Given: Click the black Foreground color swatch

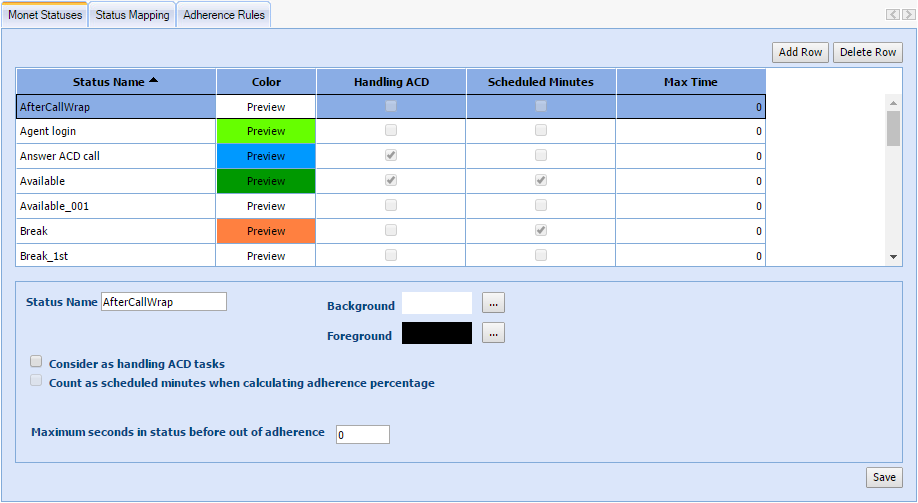Looking at the screenshot, I should coord(437,334).
